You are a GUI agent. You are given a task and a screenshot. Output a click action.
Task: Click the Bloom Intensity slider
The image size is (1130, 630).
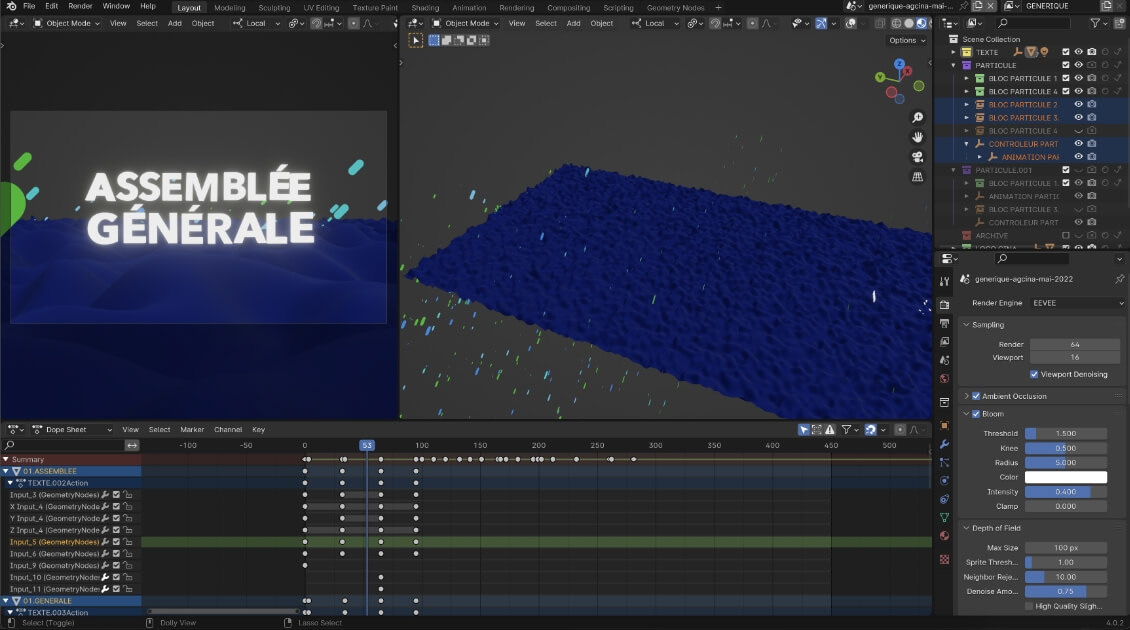[x=1065, y=492]
